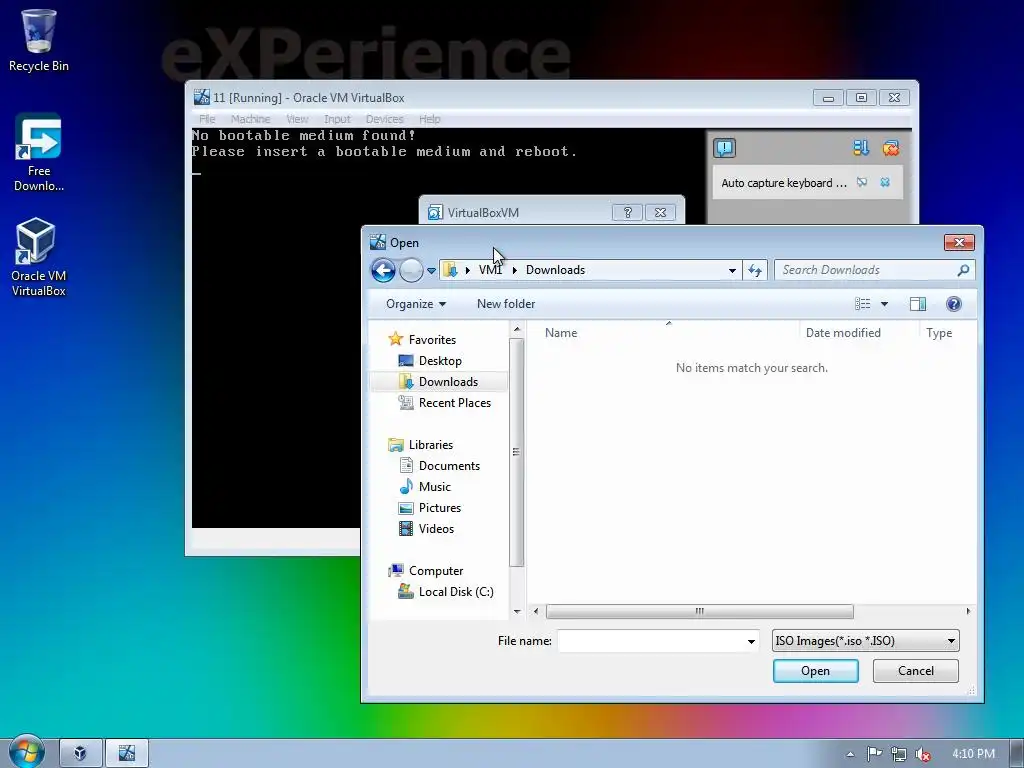
Task: Dismiss the Auto capture keyboard notification
Action: pyautogui.click(x=885, y=182)
